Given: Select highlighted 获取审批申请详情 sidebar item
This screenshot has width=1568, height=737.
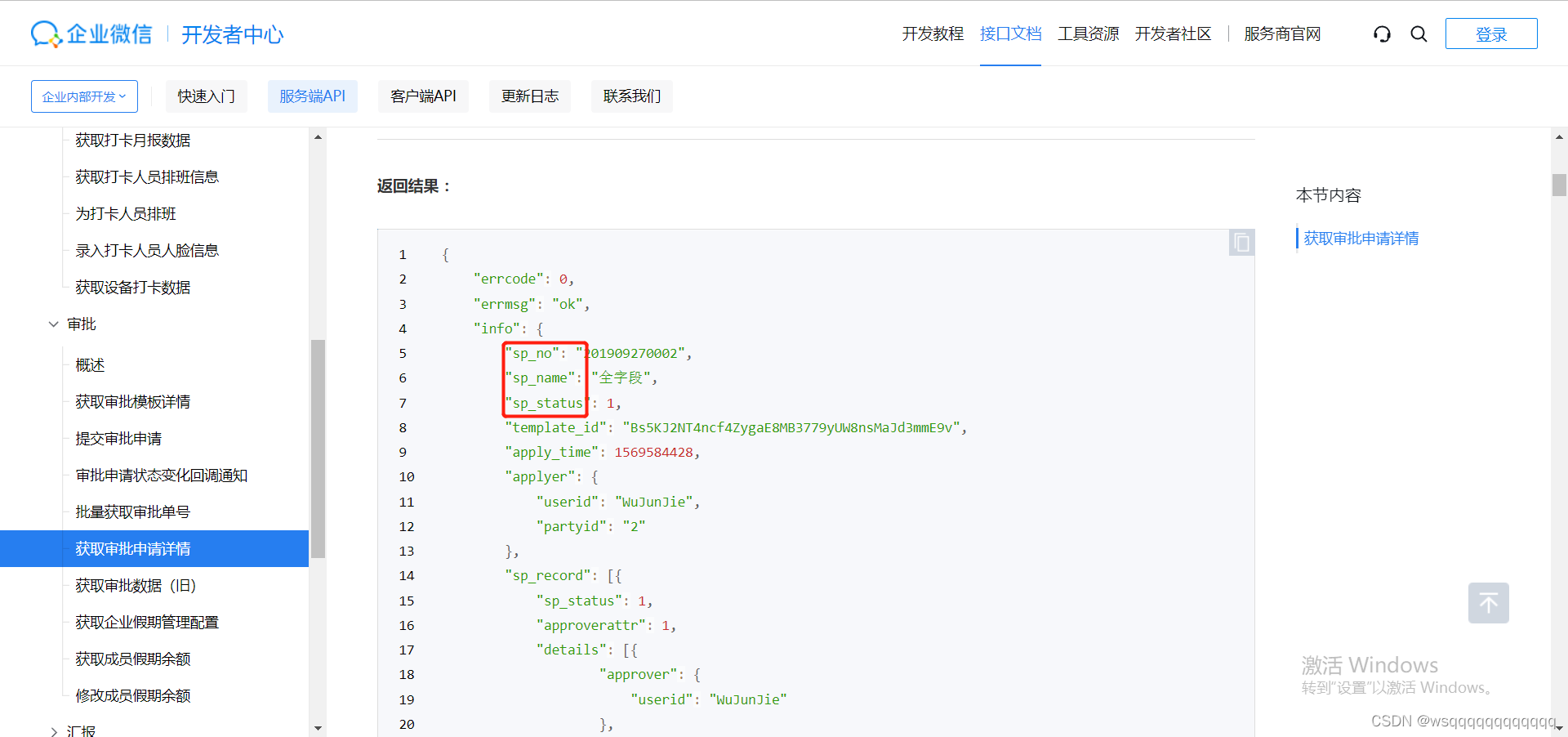Looking at the screenshot, I should [154, 548].
